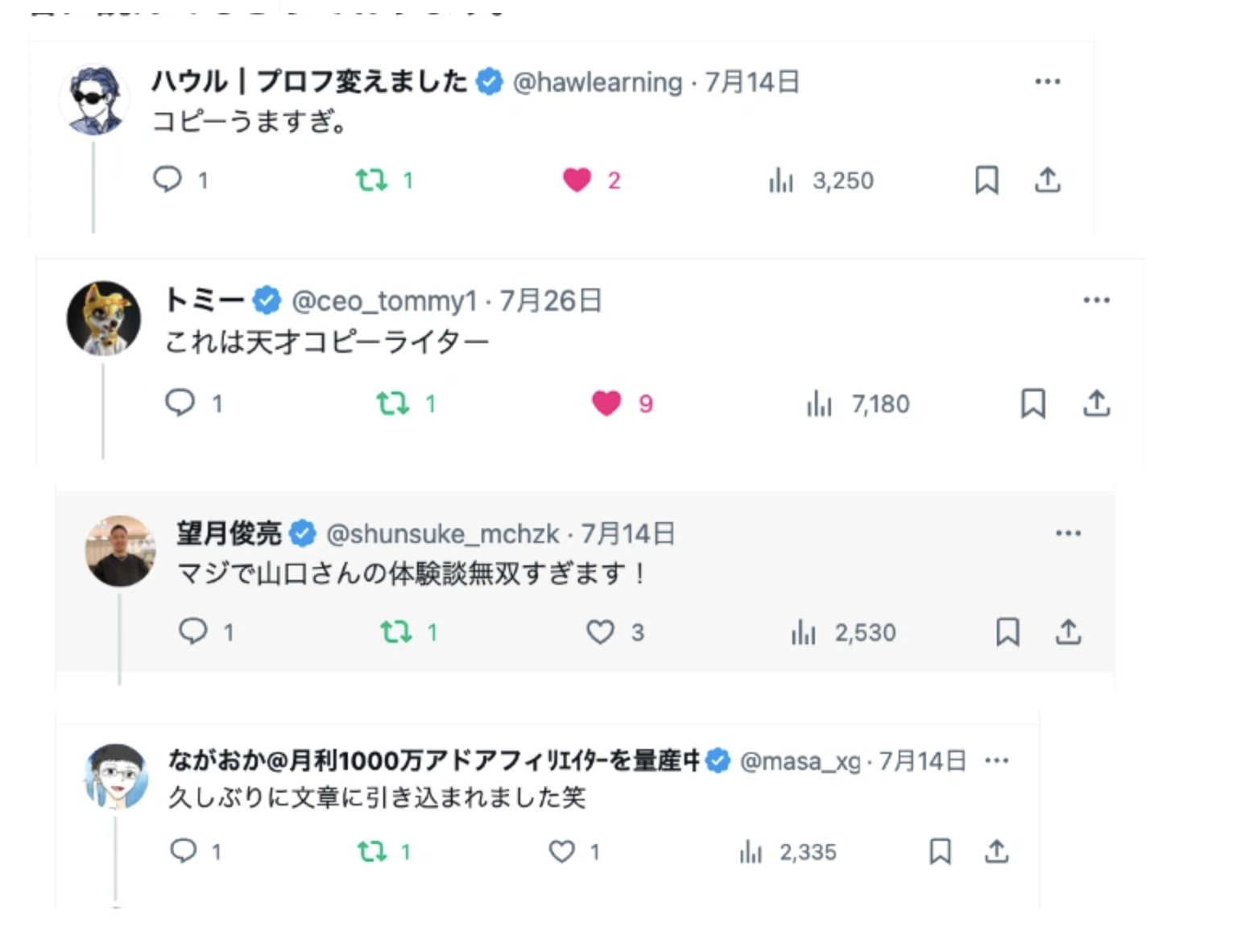Open more options on the ハウル tweet

[1047, 81]
